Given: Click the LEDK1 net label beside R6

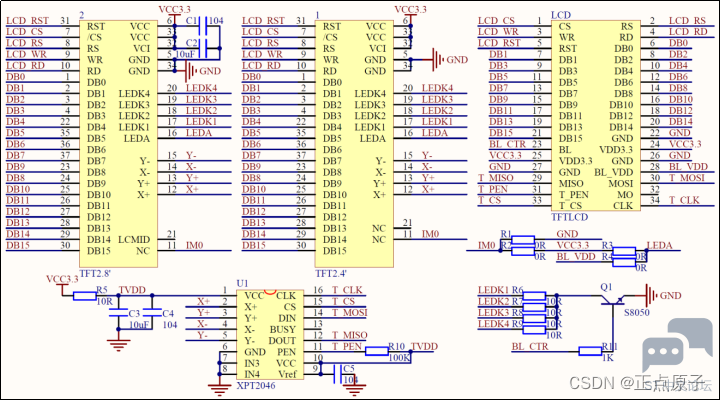Looking at the screenshot, I should 493,290.
